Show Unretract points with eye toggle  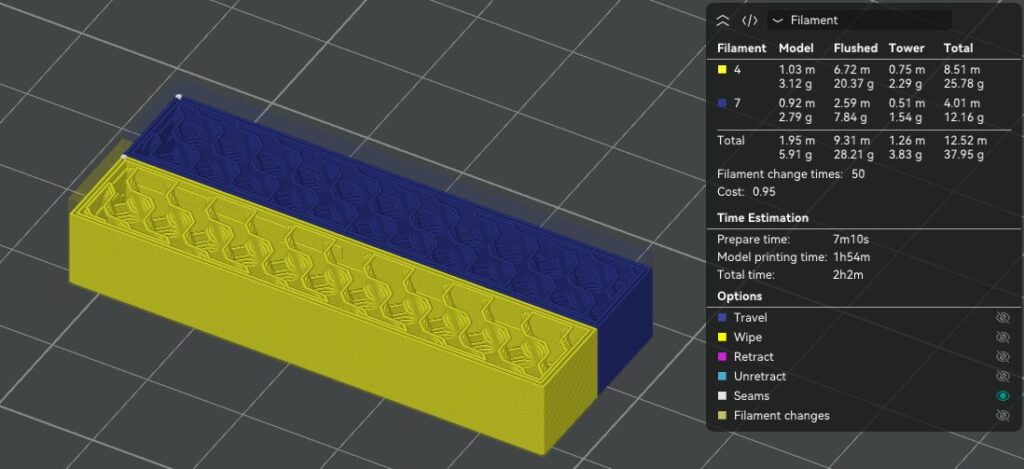point(1002,376)
